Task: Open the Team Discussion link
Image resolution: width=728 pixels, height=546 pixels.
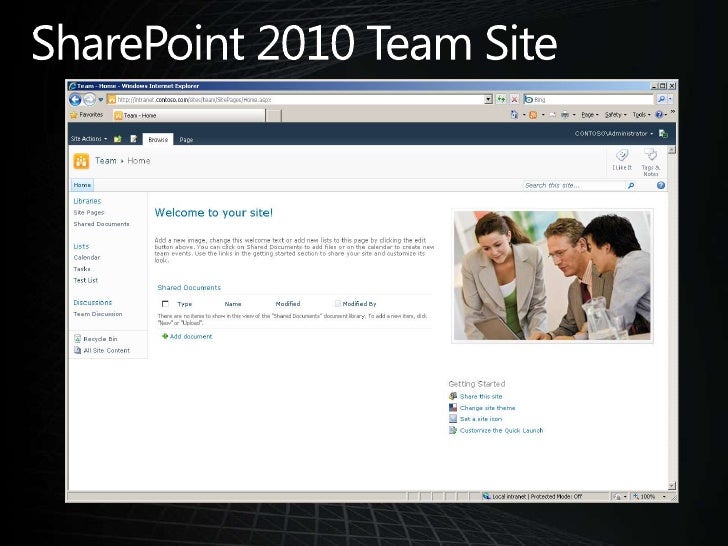Action: point(98,314)
